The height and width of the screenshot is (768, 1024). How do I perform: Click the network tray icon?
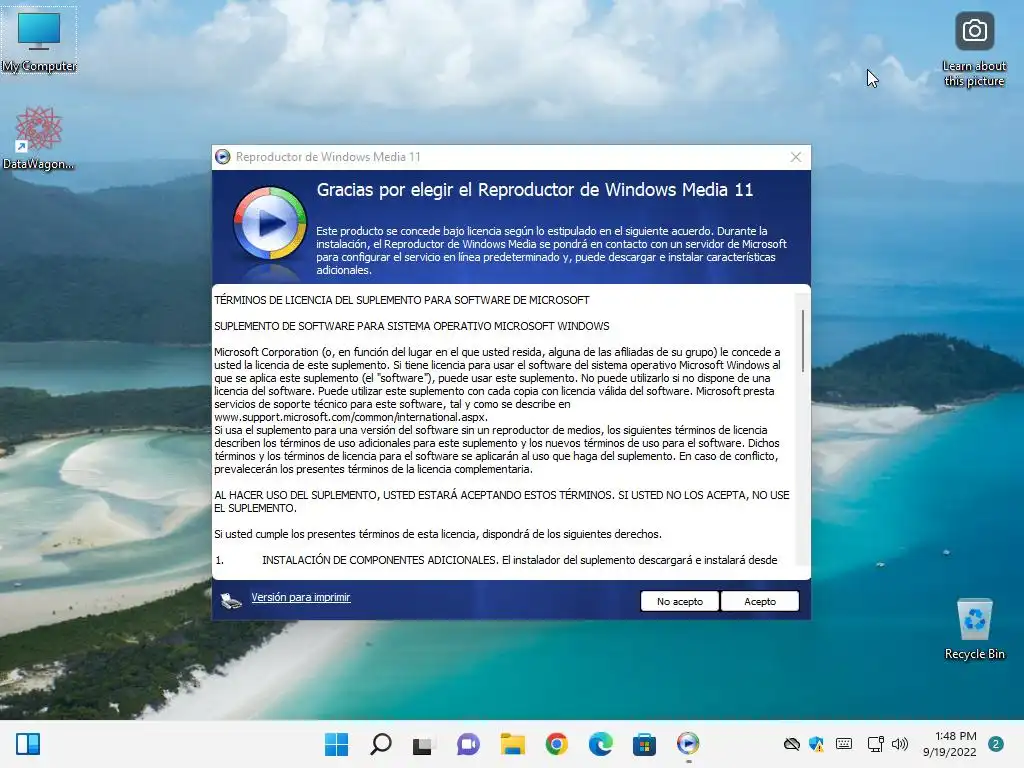[x=875, y=744]
